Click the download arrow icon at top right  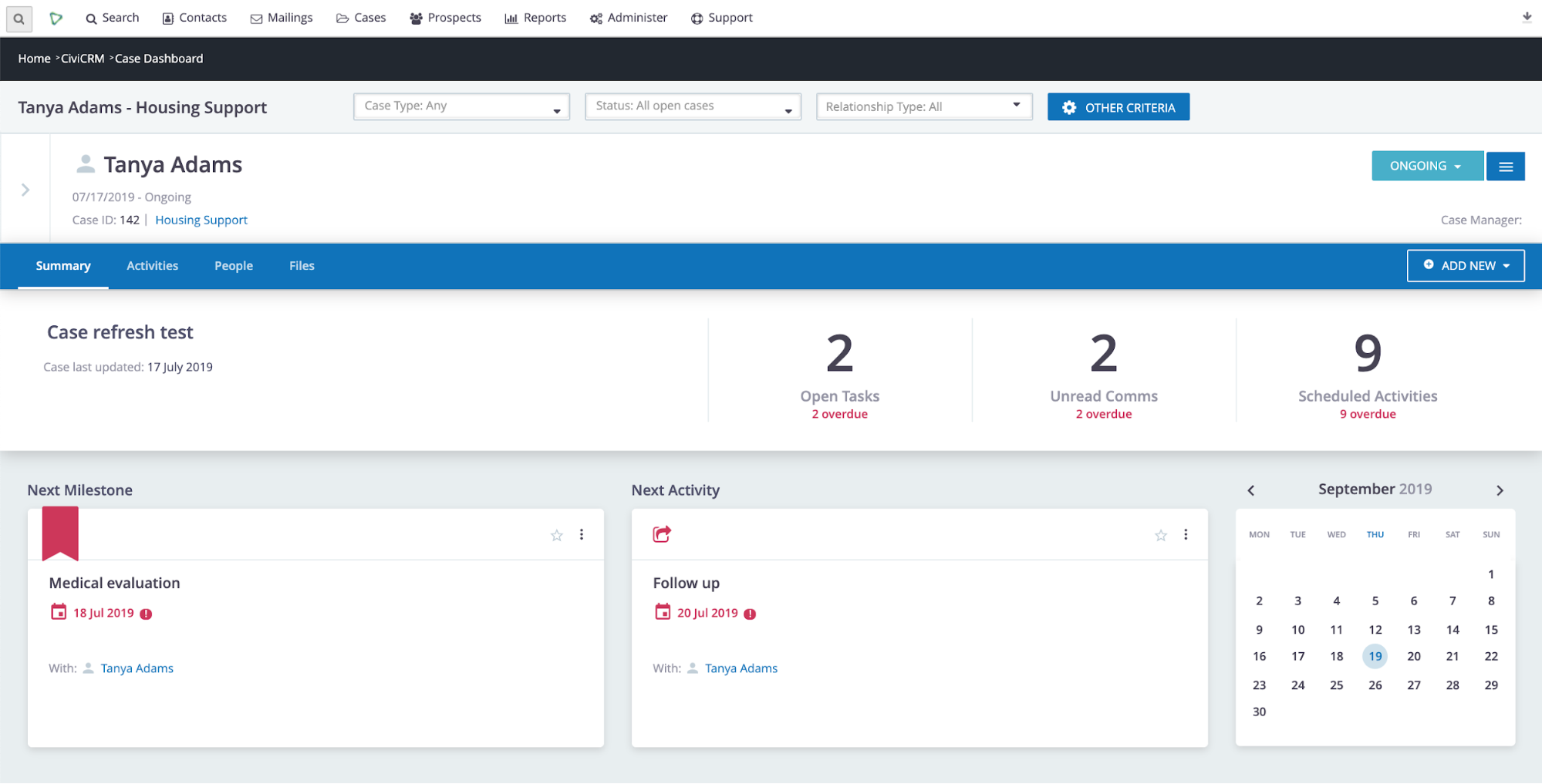pos(1527,17)
